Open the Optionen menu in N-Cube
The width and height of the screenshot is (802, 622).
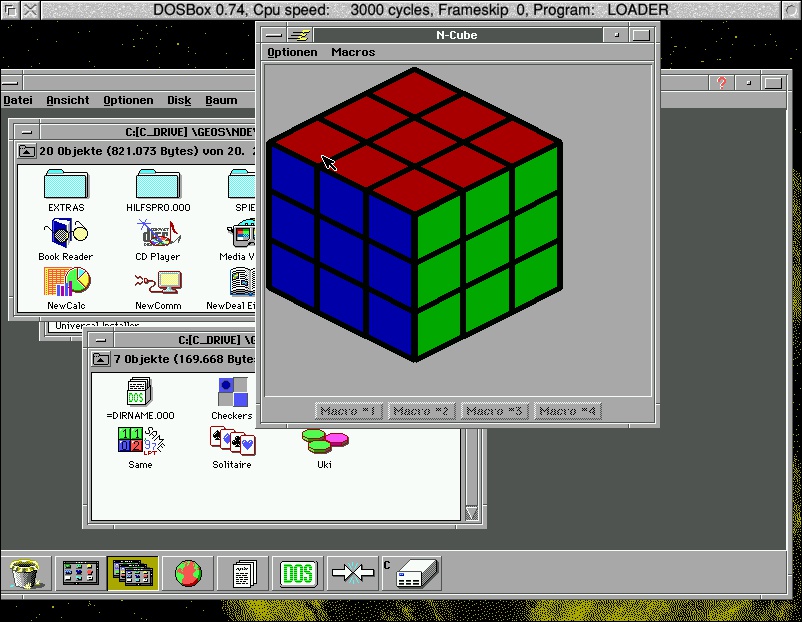(x=292, y=52)
